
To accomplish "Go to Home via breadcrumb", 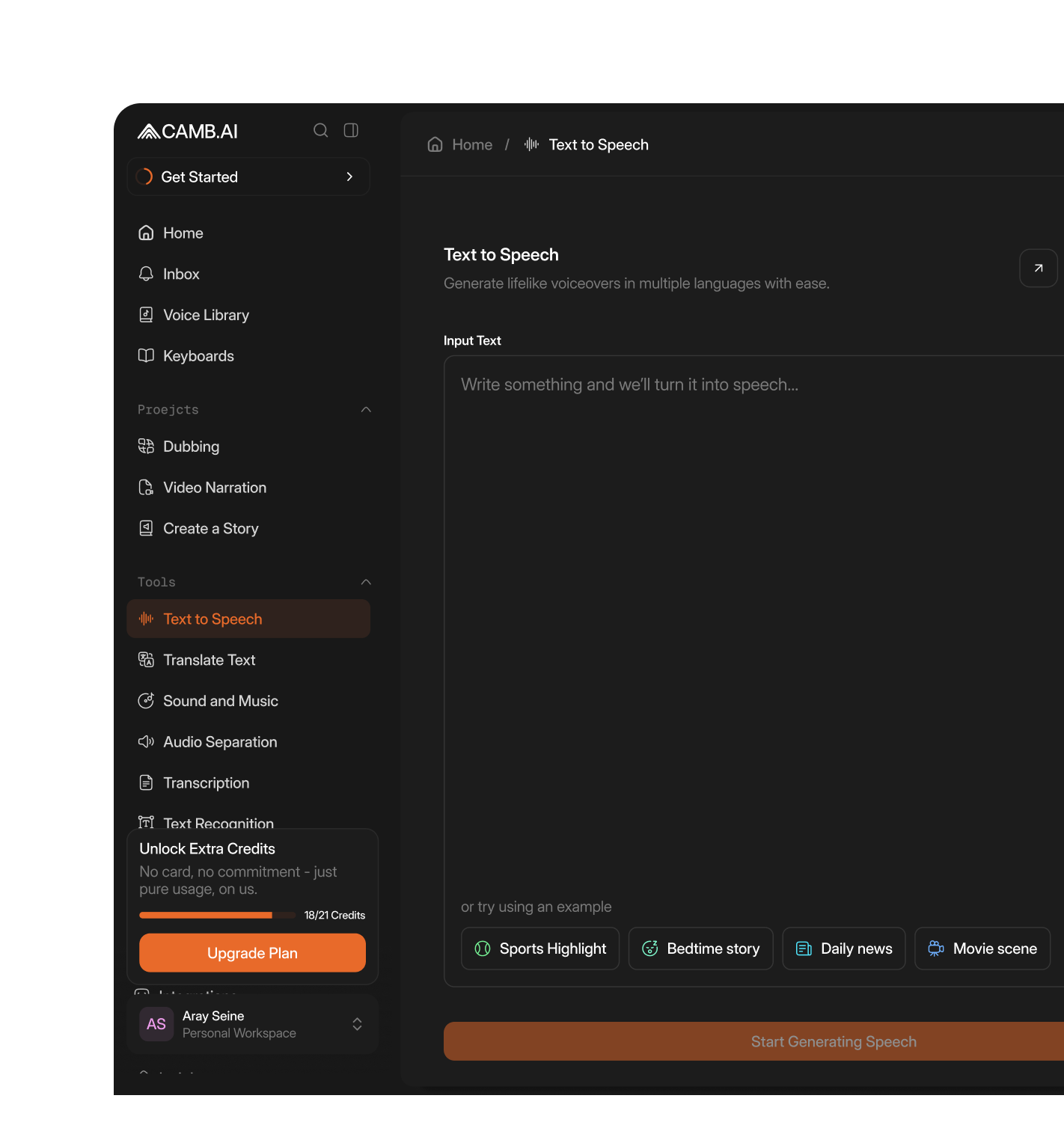I will click(472, 144).
